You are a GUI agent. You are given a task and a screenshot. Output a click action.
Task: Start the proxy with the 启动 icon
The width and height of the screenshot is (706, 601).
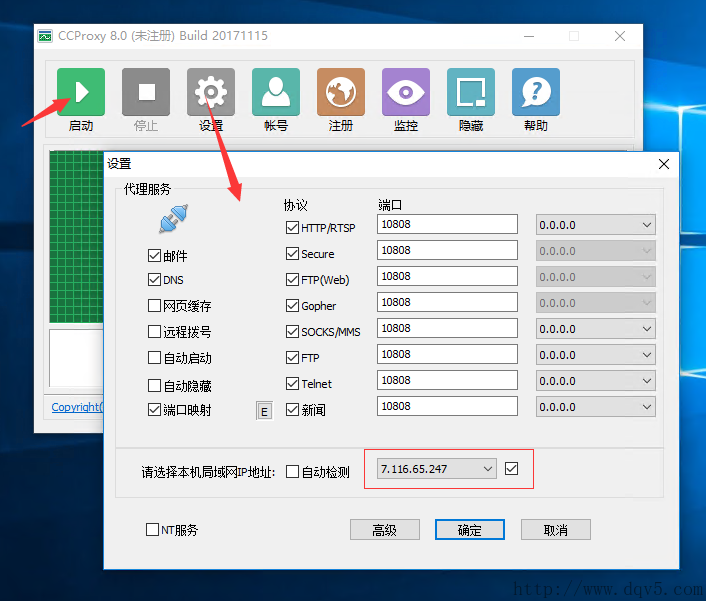pyautogui.click(x=81, y=92)
